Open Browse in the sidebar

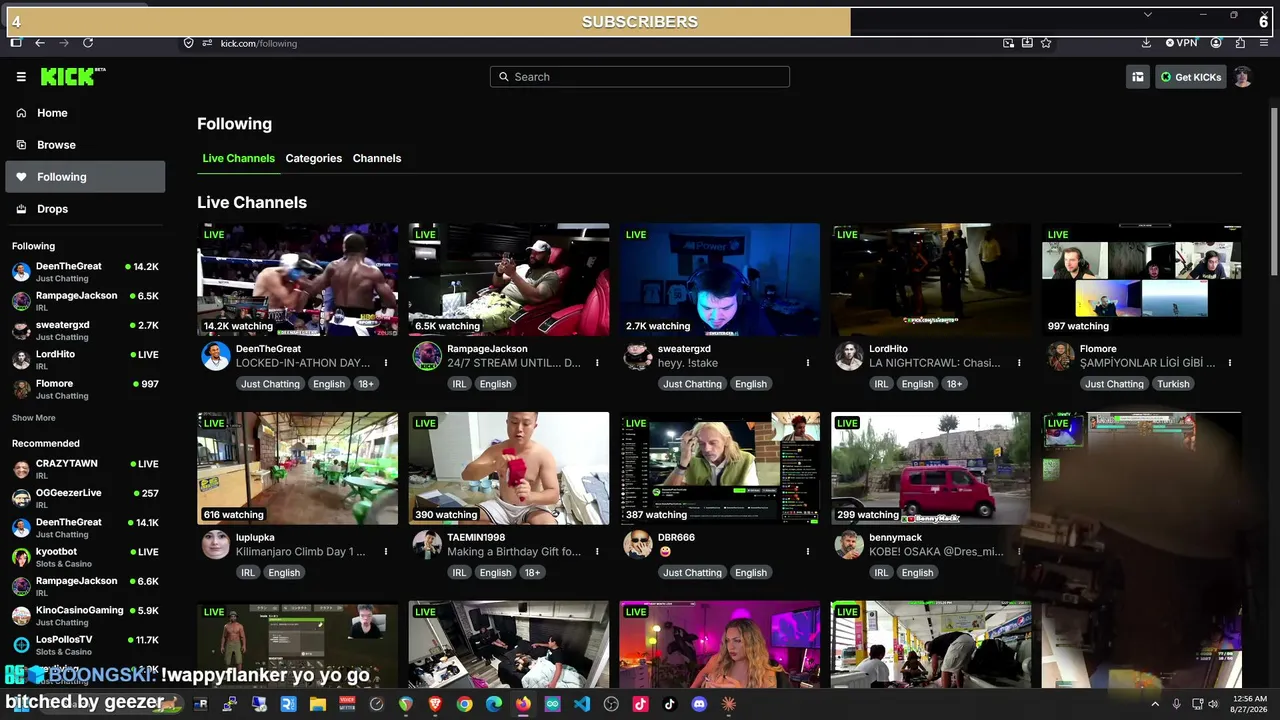pyautogui.click(x=85, y=145)
